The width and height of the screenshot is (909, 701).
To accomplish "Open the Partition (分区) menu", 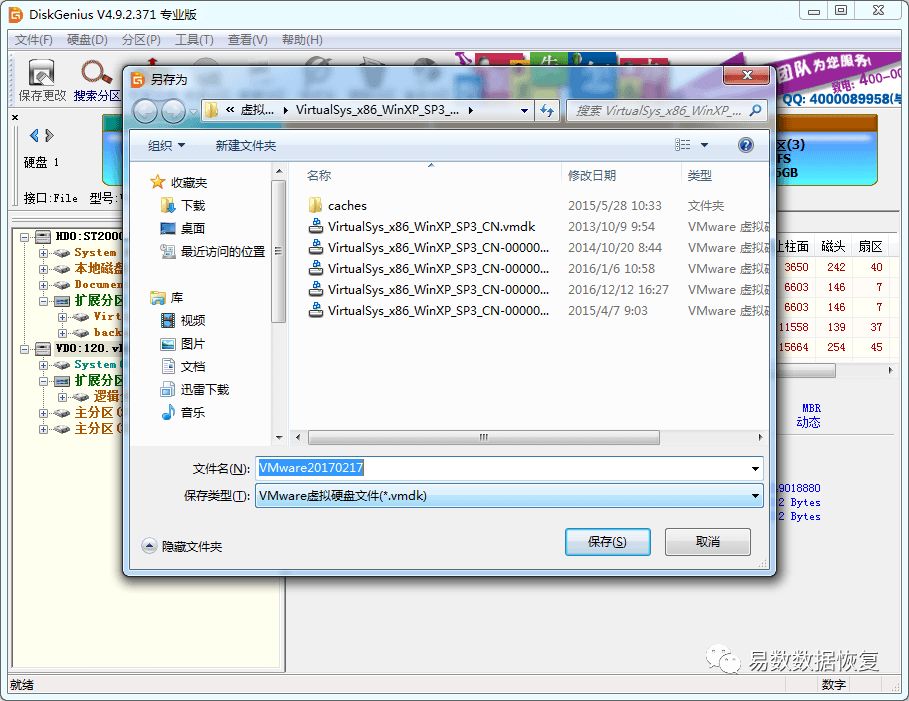I will pos(141,40).
